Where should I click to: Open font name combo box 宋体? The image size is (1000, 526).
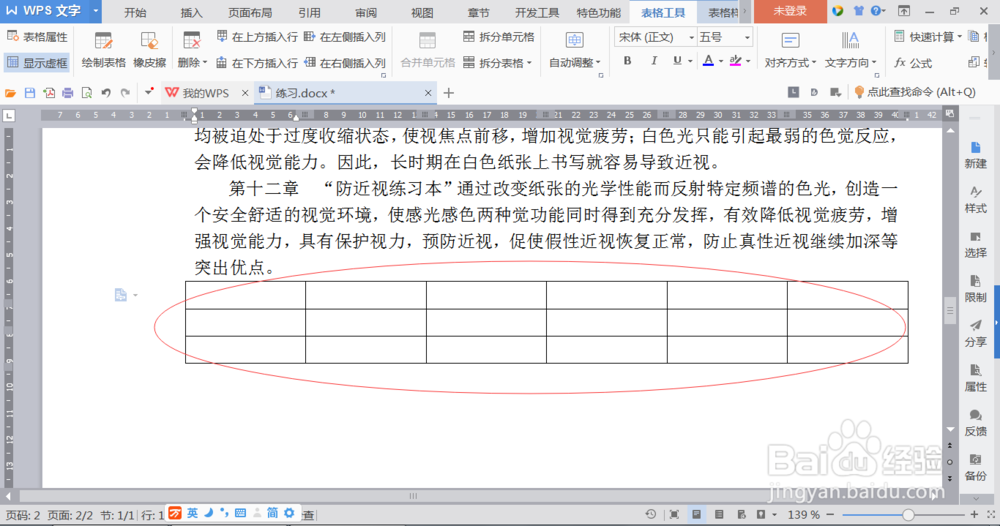[x=655, y=37]
